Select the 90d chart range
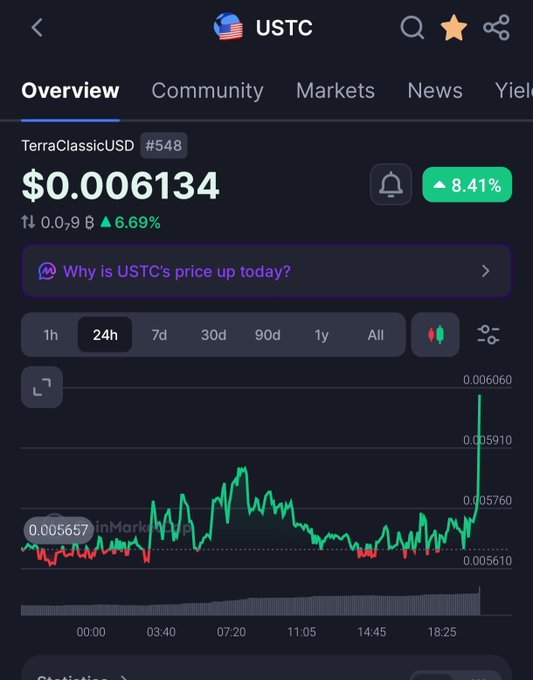The height and width of the screenshot is (680, 533). point(268,335)
